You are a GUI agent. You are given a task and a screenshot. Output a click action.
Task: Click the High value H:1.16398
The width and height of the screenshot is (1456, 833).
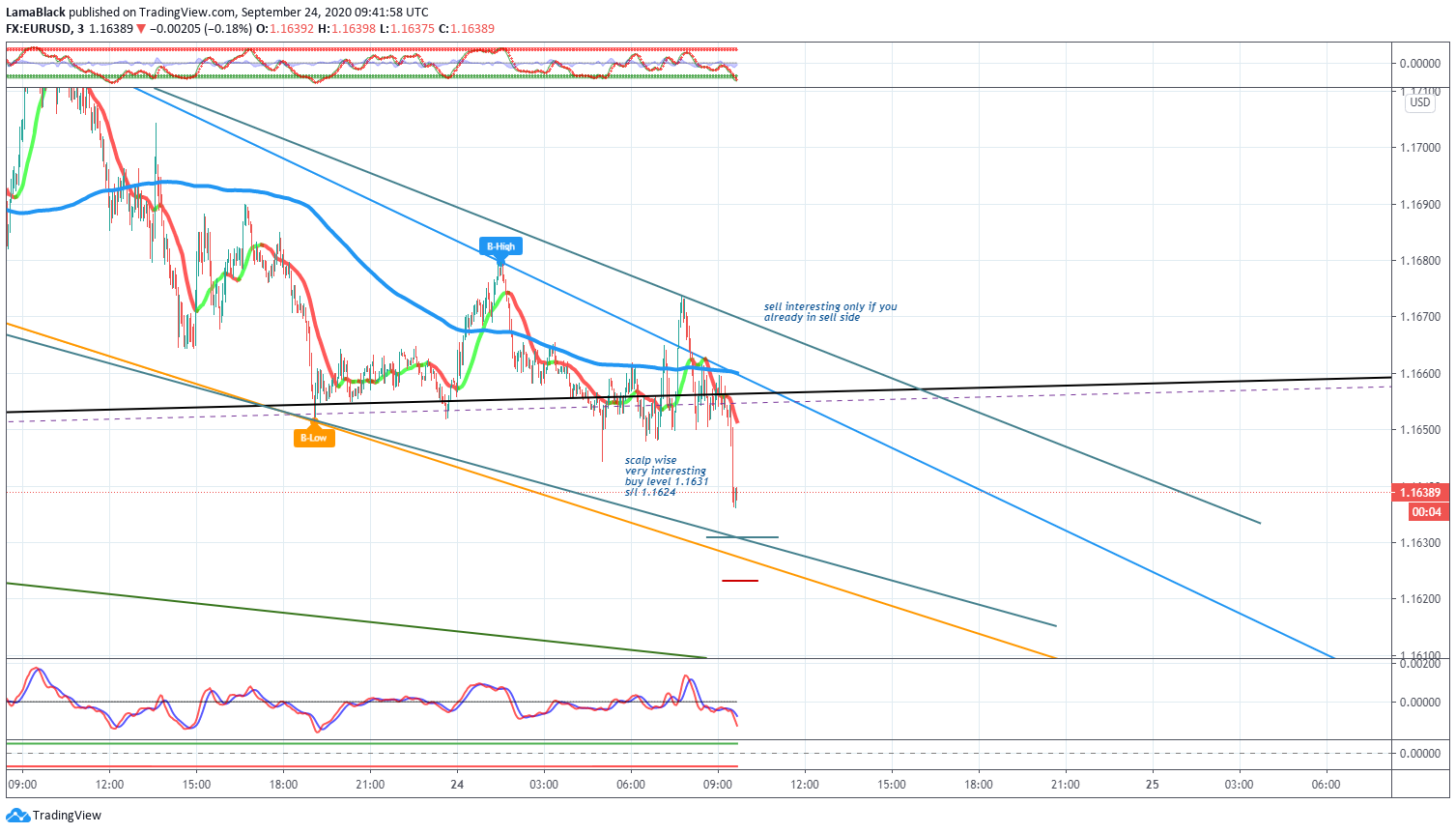click(347, 29)
